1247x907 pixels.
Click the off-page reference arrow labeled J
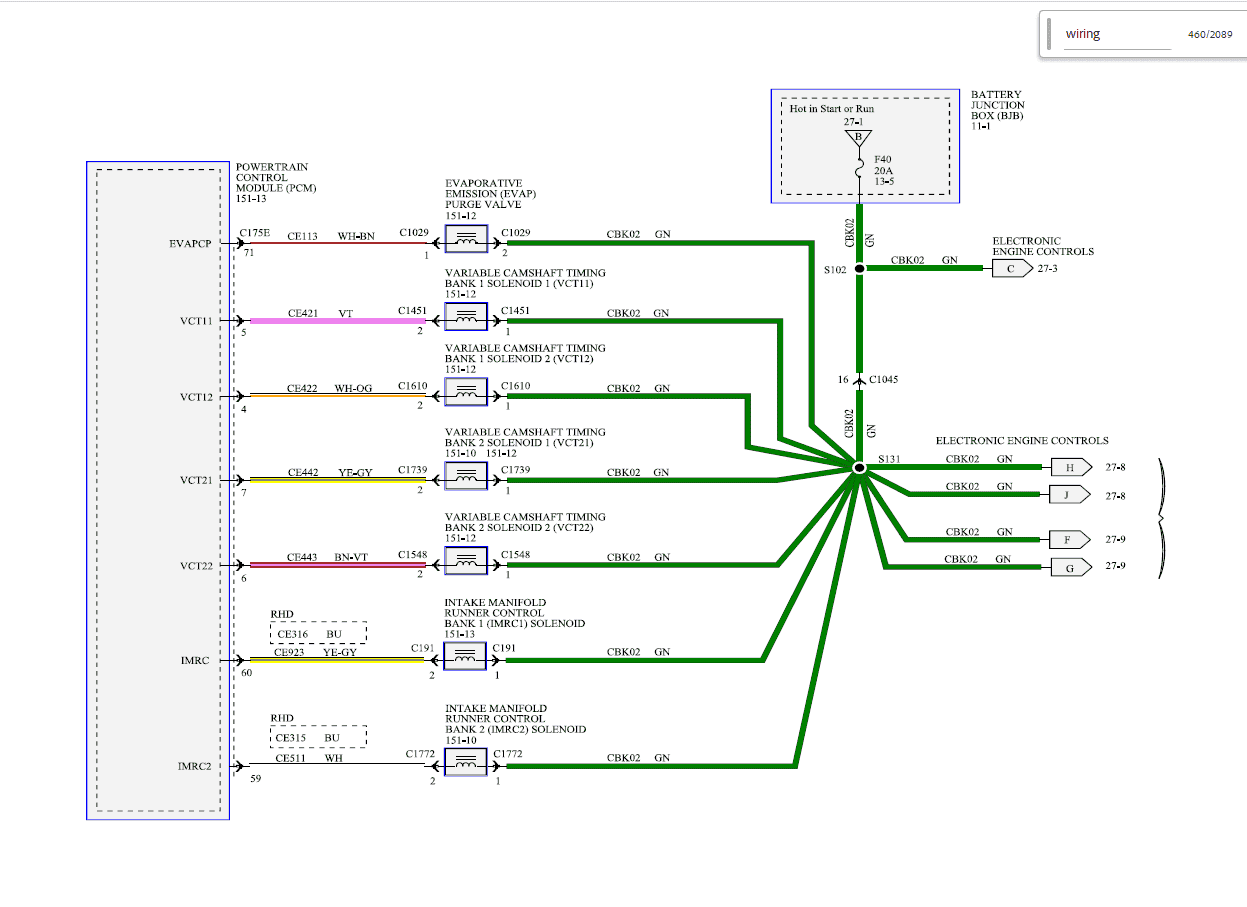pyautogui.click(x=1070, y=494)
